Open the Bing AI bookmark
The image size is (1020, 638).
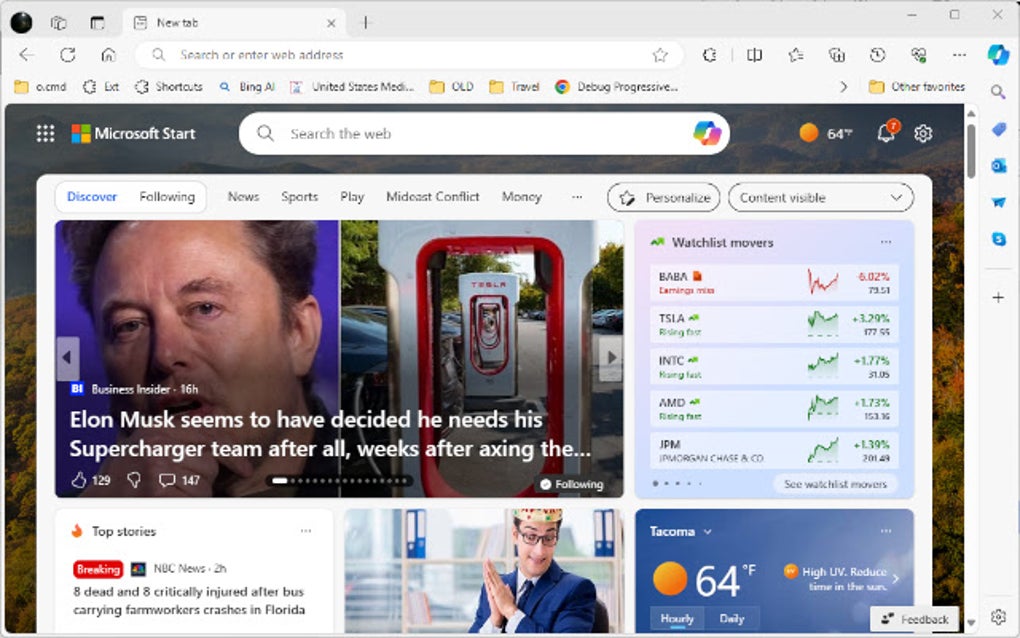tap(247, 86)
